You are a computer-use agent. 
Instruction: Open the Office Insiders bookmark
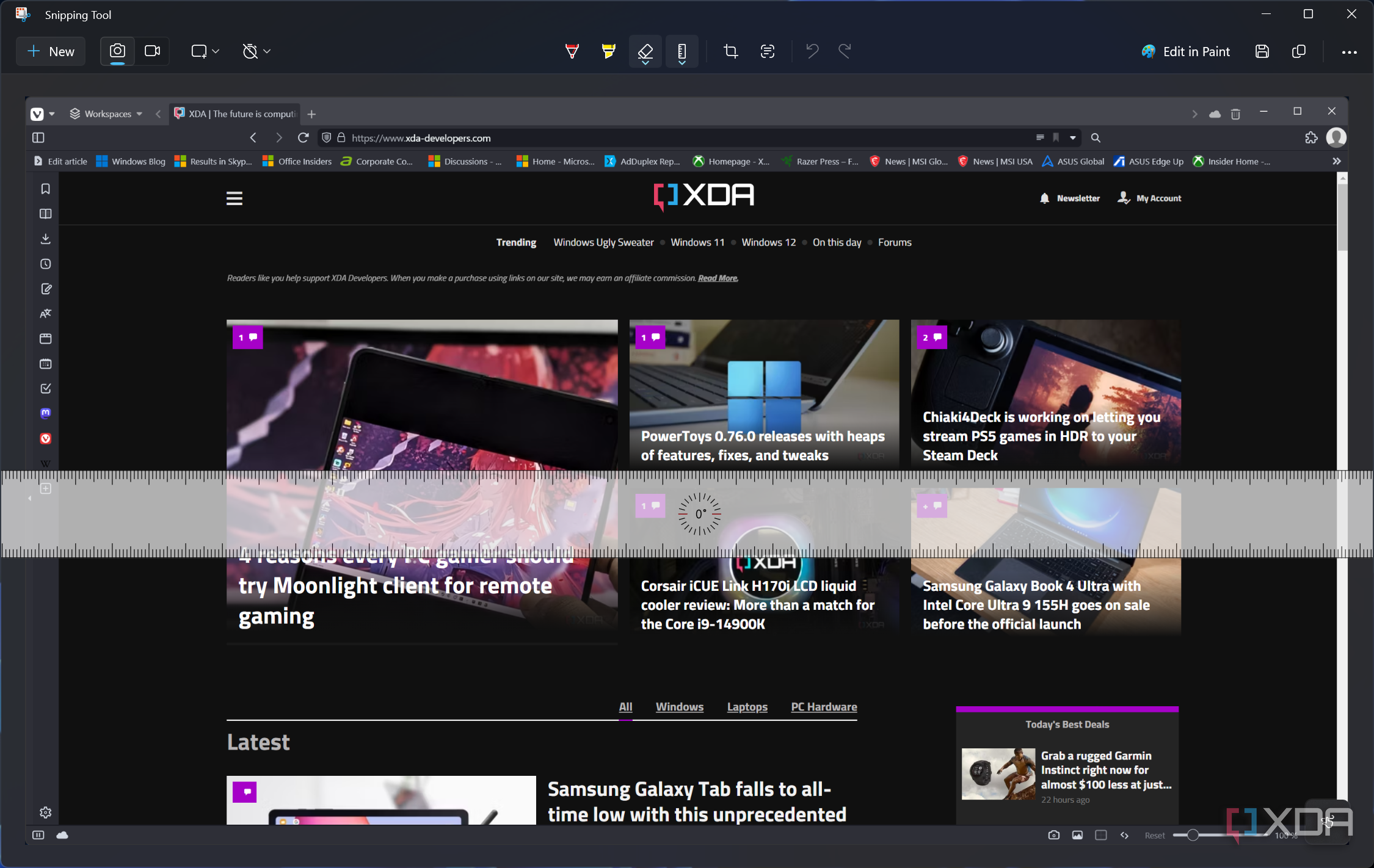click(x=297, y=162)
